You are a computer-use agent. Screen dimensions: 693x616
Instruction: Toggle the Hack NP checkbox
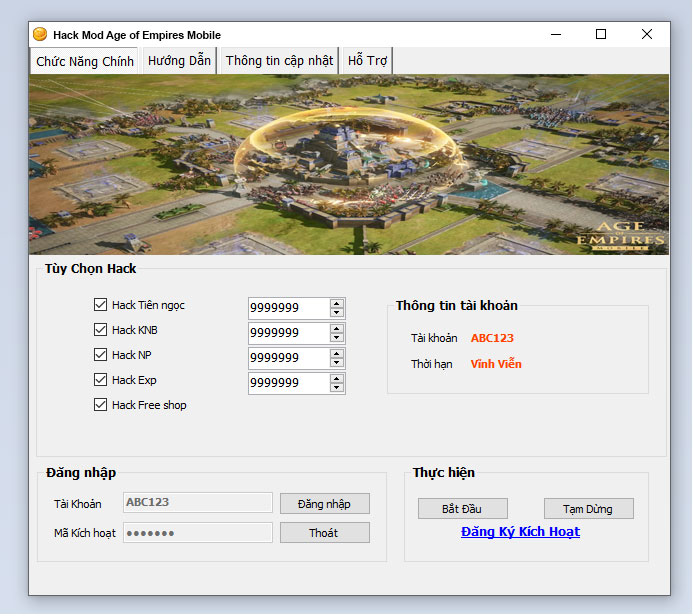click(100, 354)
